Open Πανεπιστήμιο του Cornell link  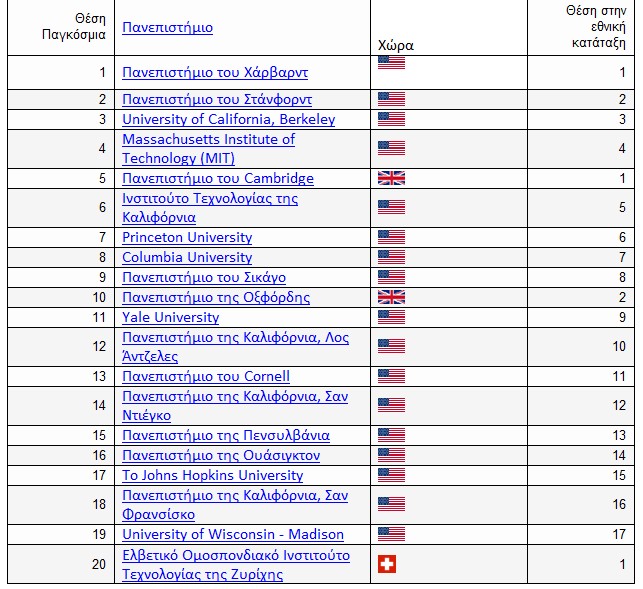tap(206, 377)
